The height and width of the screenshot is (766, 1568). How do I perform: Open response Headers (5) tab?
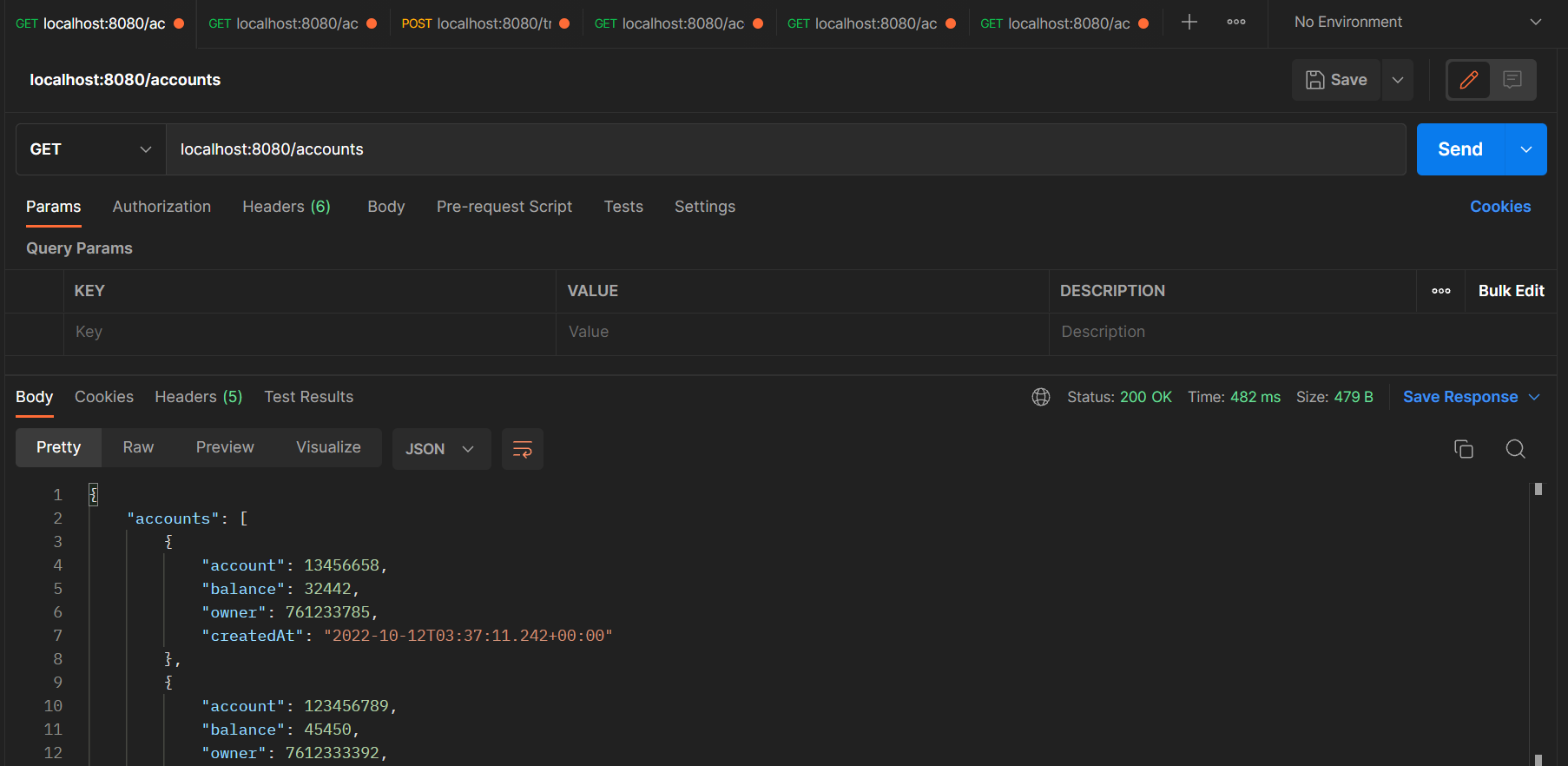pos(199,397)
